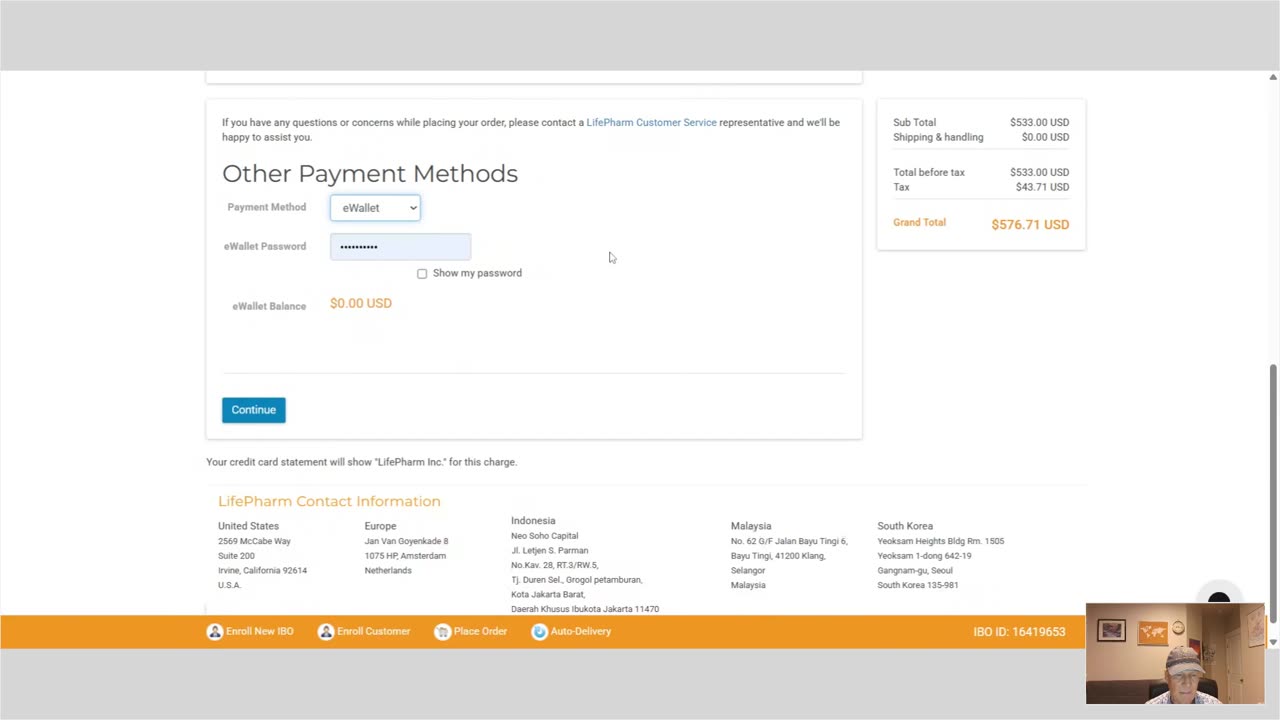
Task: Click the Sub Total $533.00 USD value
Action: tap(1039, 123)
